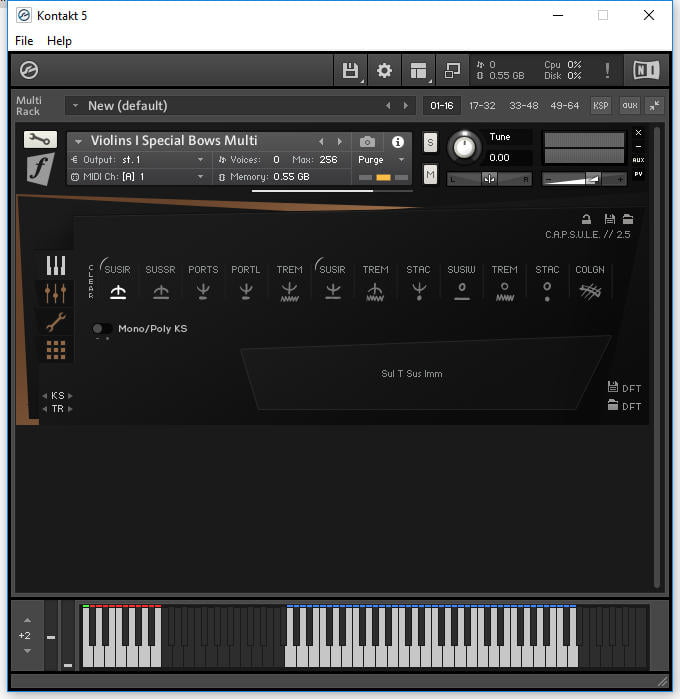Mute the instrument with M button

click(430, 174)
